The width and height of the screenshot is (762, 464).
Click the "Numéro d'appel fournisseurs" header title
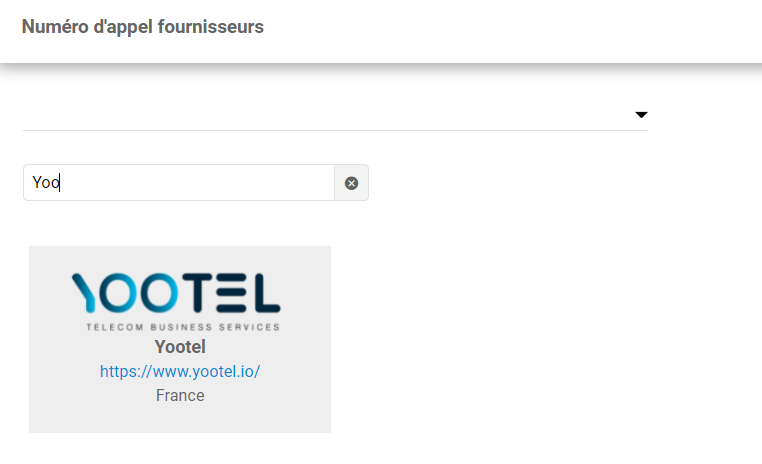pyautogui.click(x=143, y=27)
